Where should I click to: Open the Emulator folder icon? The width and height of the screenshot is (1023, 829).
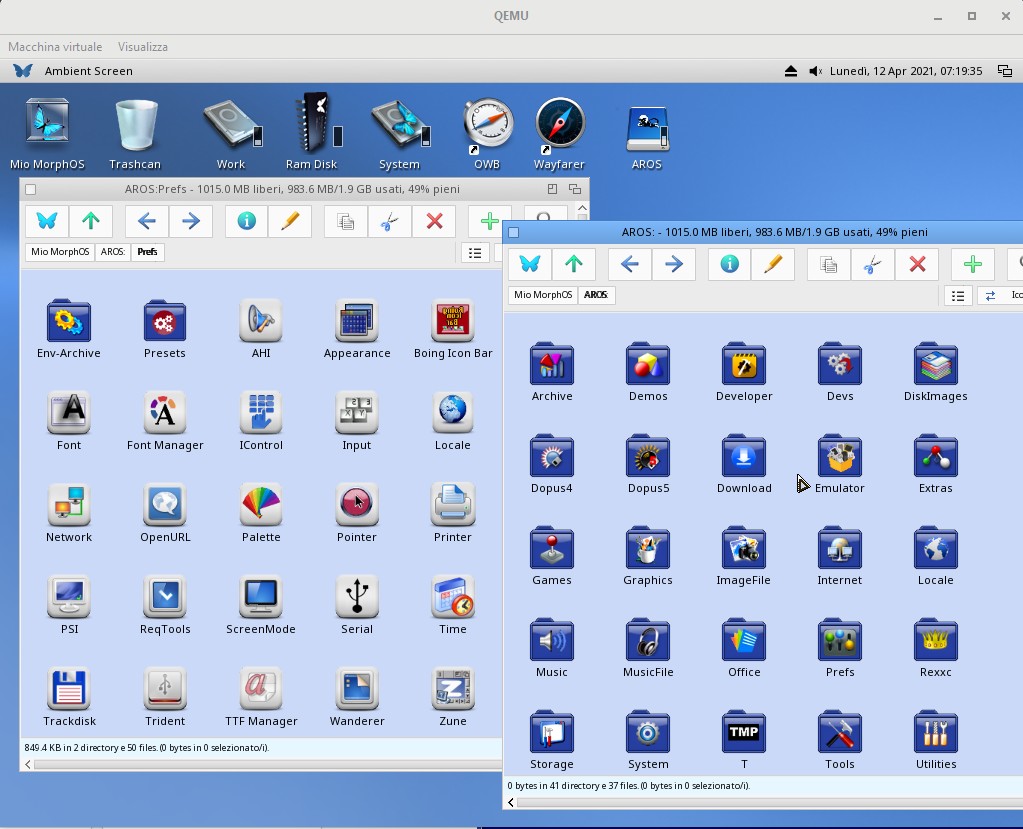click(839, 458)
